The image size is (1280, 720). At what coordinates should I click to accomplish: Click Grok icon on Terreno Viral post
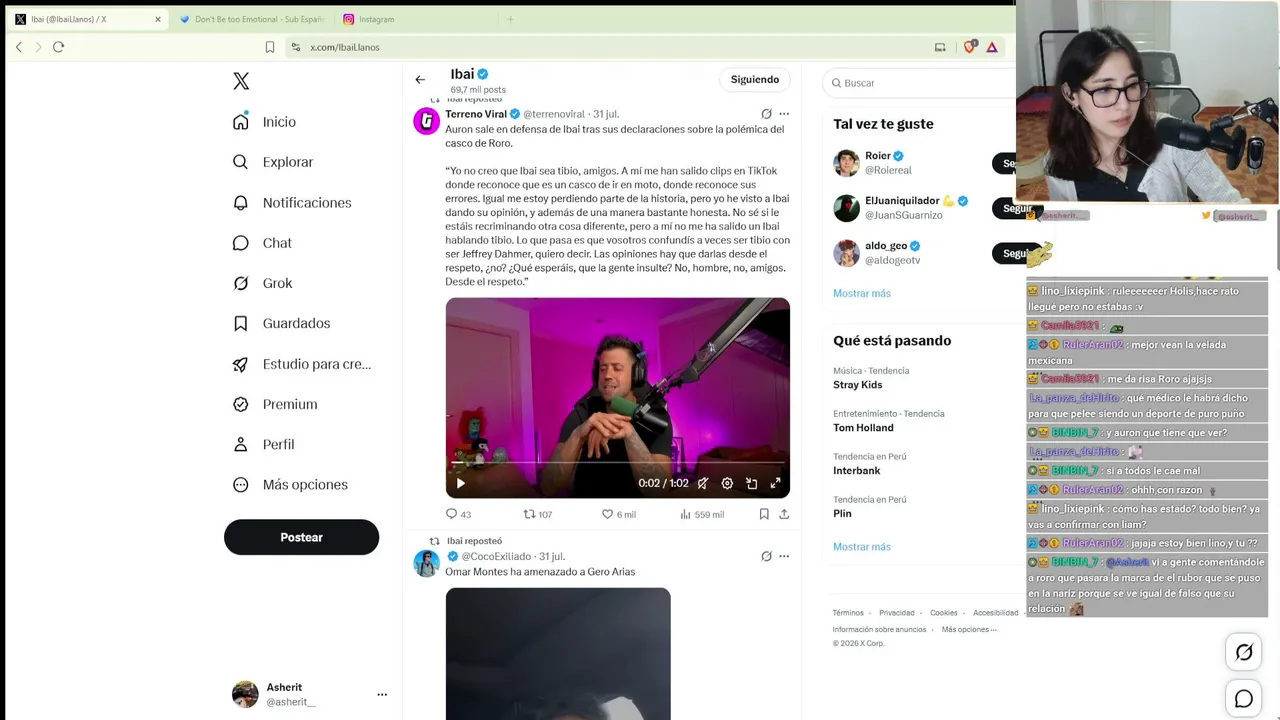(x=766, y=114)
